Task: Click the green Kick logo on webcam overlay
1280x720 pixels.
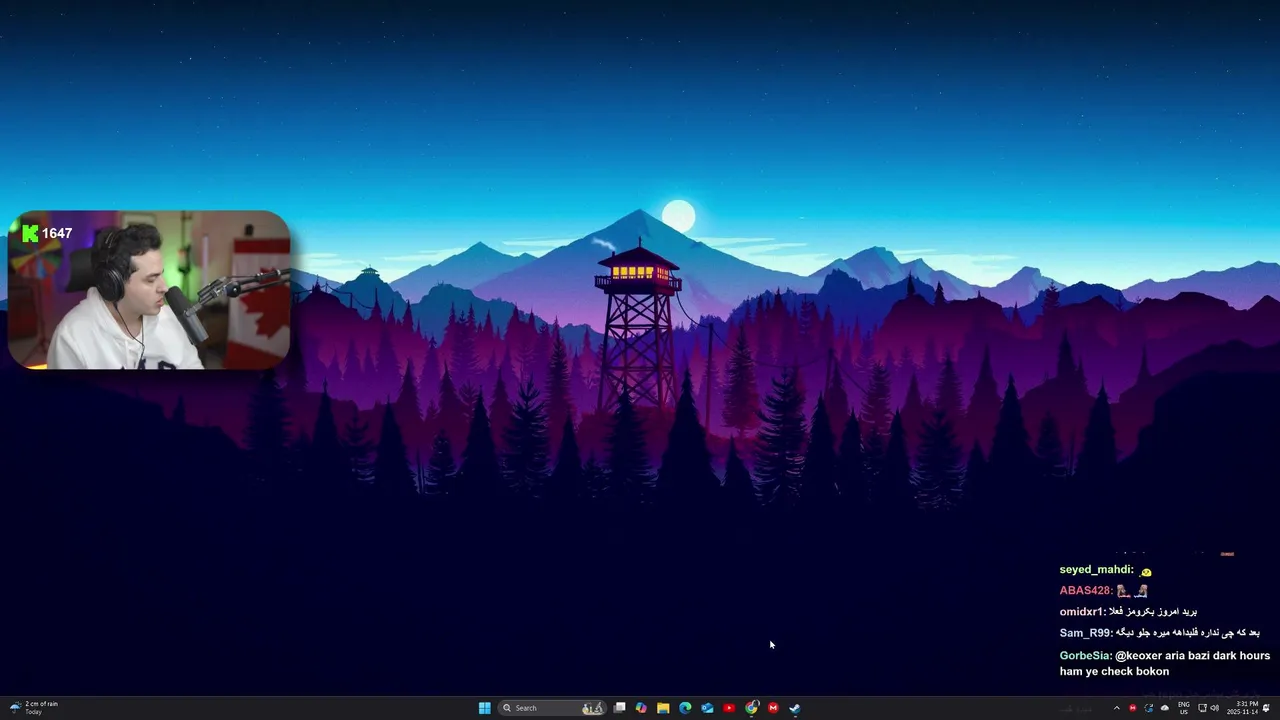Action: (x=30, y=233)
